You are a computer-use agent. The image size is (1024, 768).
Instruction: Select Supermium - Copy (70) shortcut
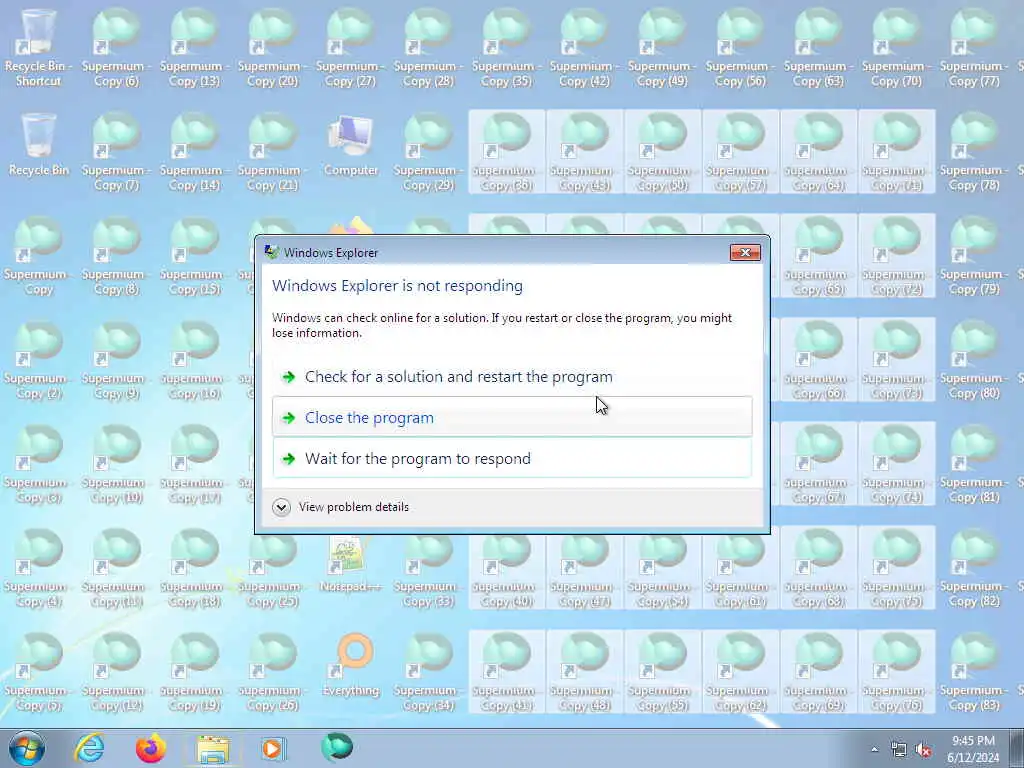click(897, 48)
